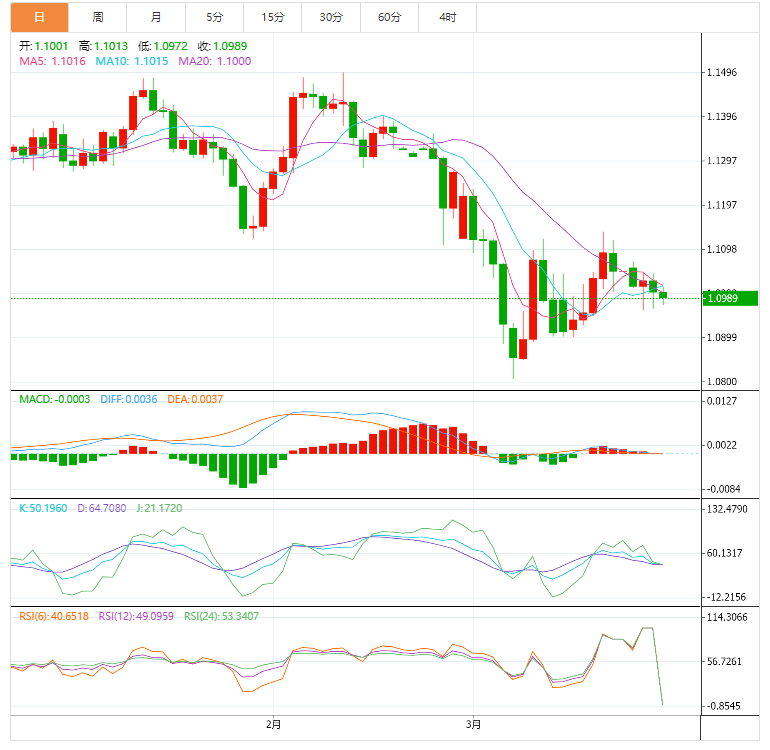
Task: Click the MA20: 1.1000 indicator value
Action: 215,61
